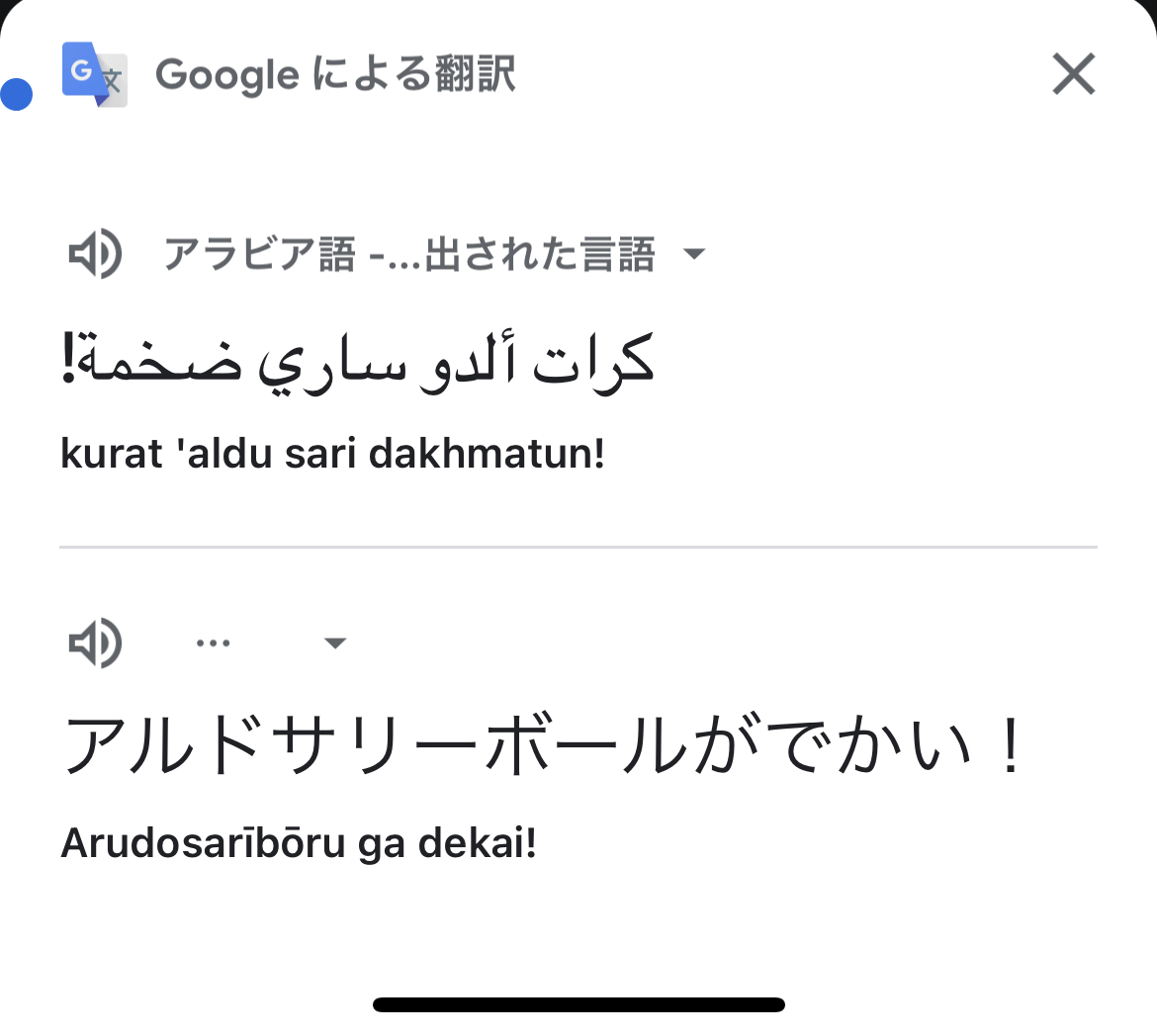The image size is (1157, 1036).
Task: Tap the blue dot beside the logo
Action: point(16,95)
